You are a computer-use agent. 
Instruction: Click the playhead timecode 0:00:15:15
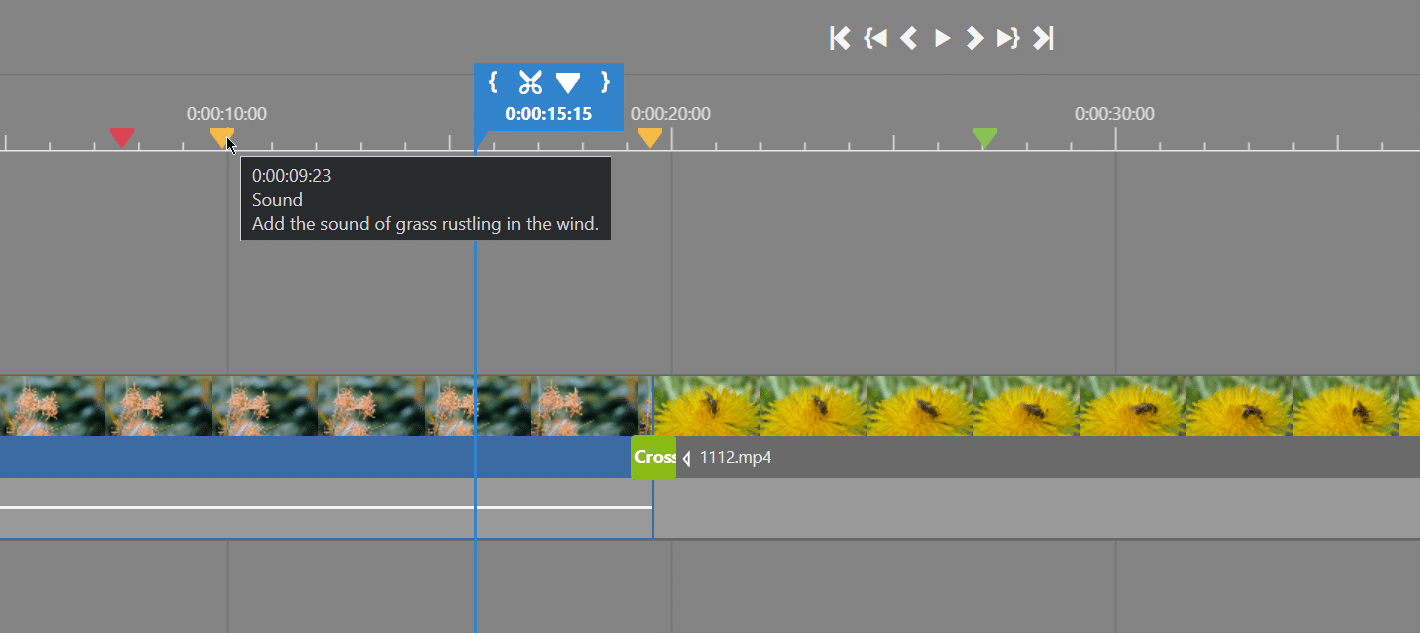[x=548, y=114]
